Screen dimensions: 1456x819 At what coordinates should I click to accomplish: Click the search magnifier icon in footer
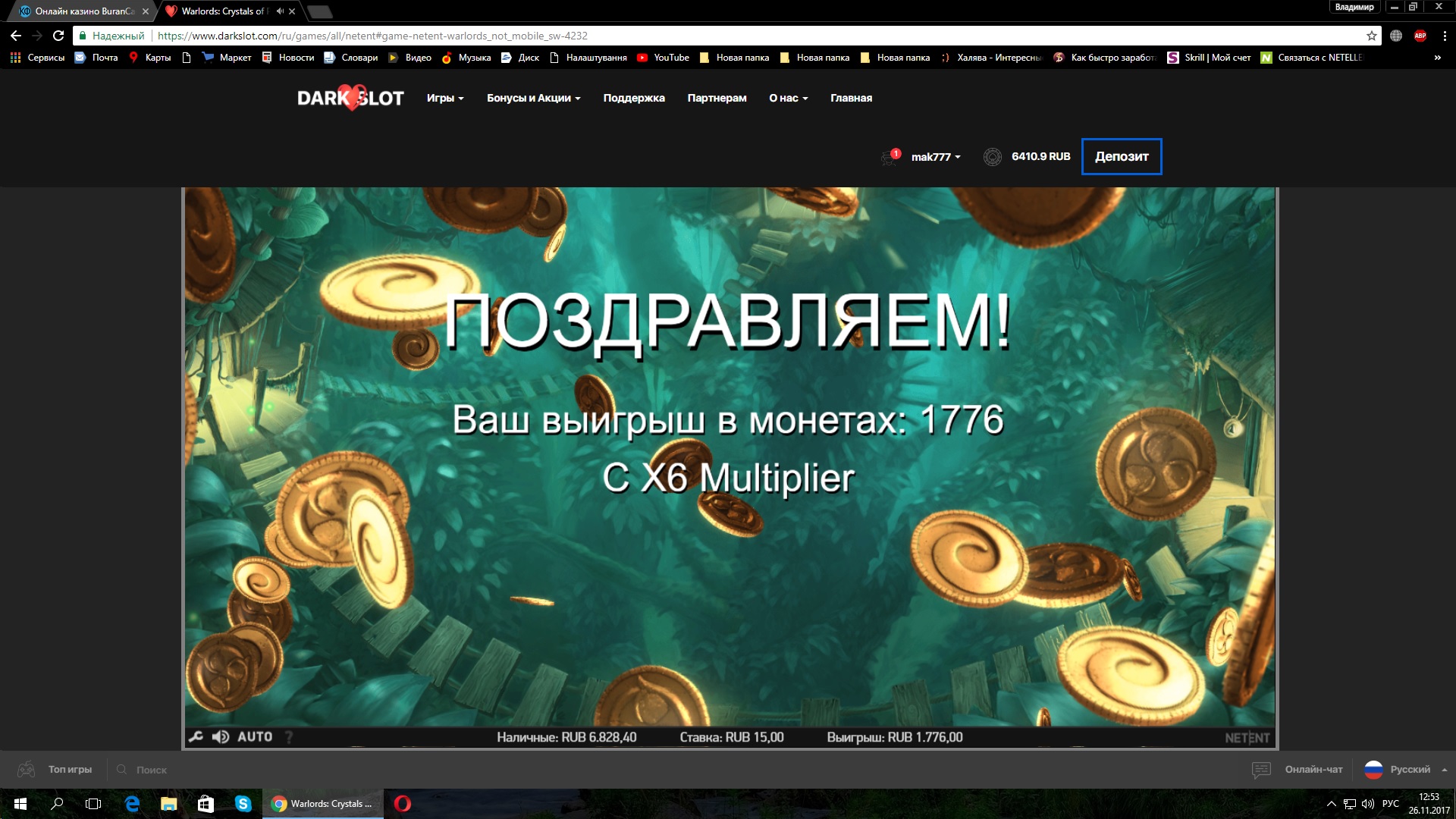click(121, 769)
